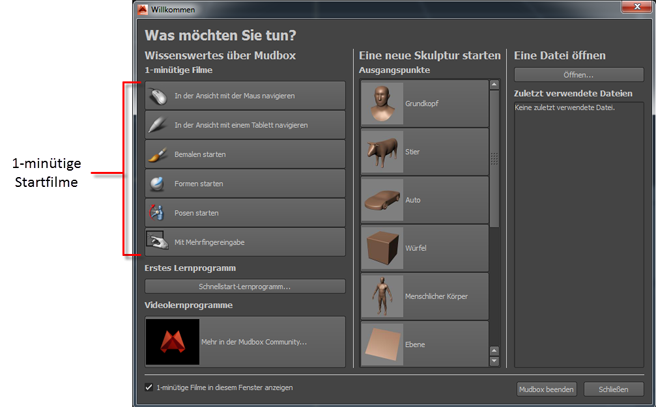Click the lowest scroll-down arrow of Ausgangspunkte list

pos(494,361)
